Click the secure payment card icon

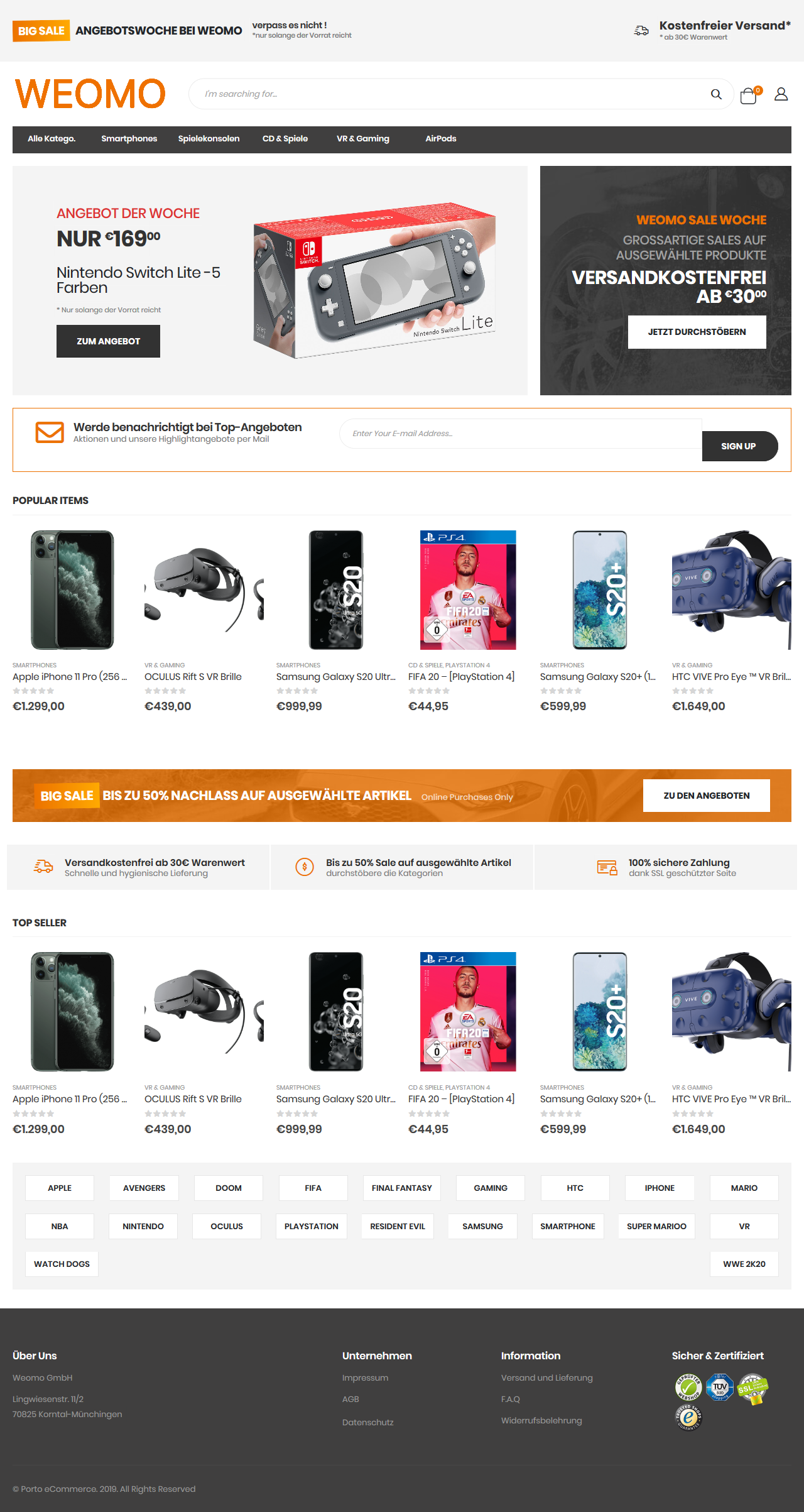(607, 867)
